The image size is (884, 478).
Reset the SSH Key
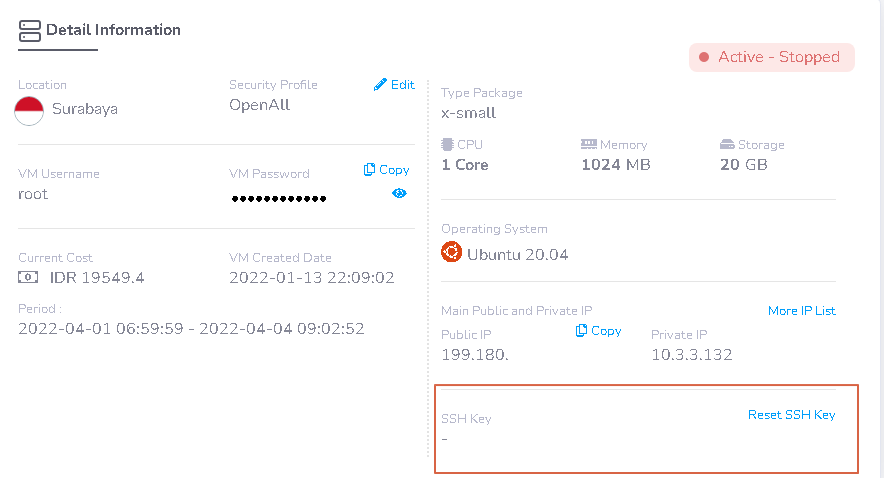click(791, 415)
